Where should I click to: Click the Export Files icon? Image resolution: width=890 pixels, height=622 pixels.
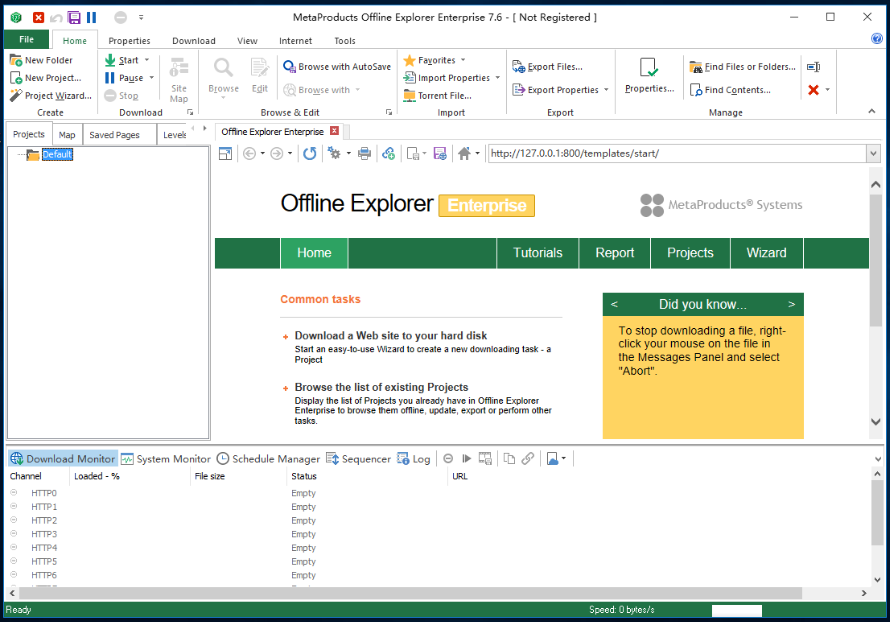point(521,66)
